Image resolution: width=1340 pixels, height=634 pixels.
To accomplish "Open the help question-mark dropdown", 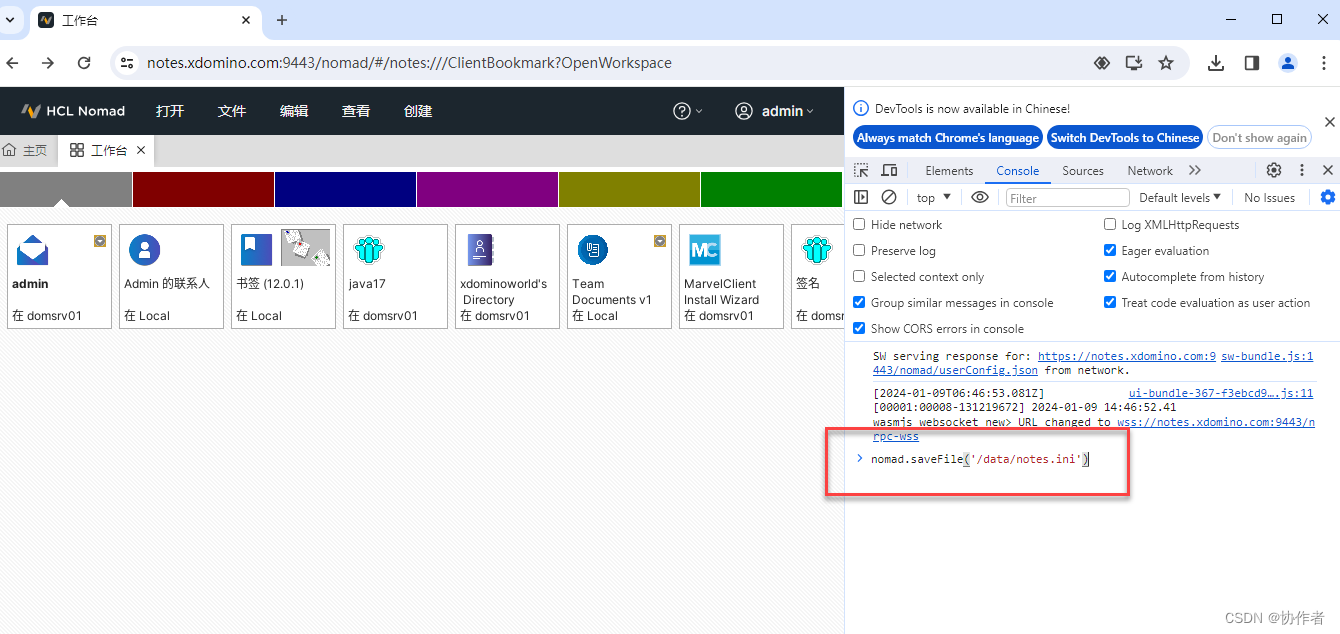I will pos(688,111).
